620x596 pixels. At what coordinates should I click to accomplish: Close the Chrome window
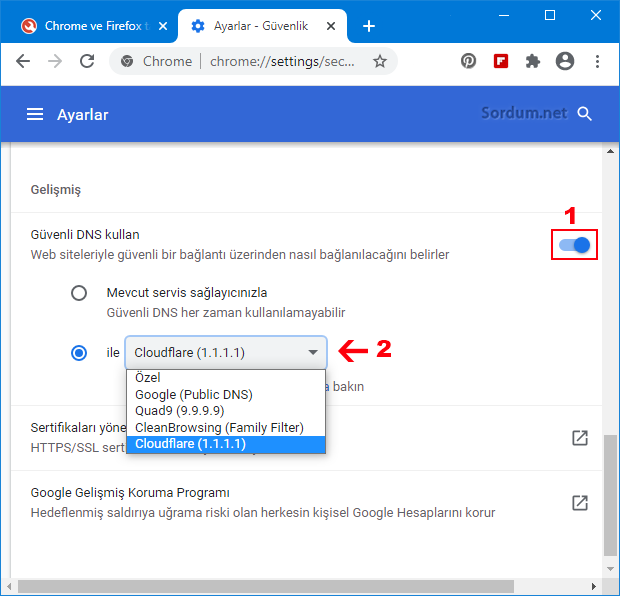[595, 15]
